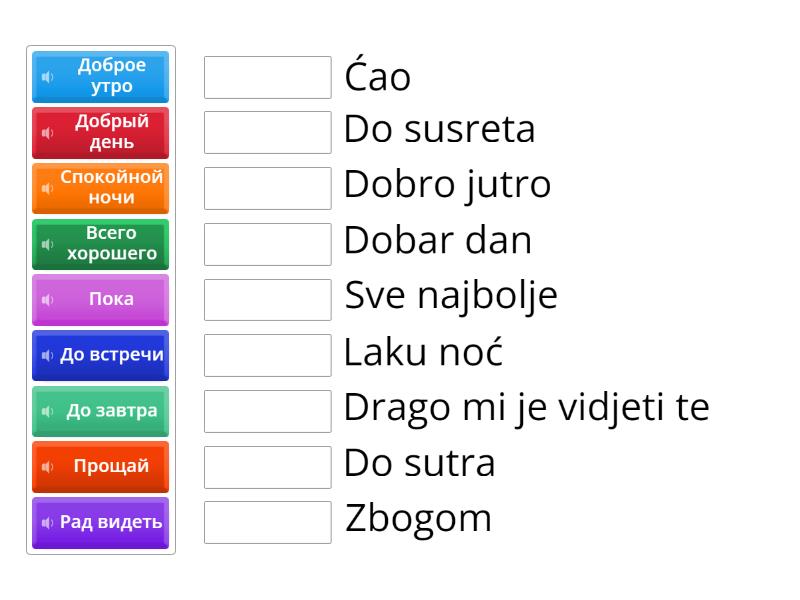This screenshot has width=800, height=600.
Task: Play audio on the "Рад видеть" card
Action: (48, 523)
